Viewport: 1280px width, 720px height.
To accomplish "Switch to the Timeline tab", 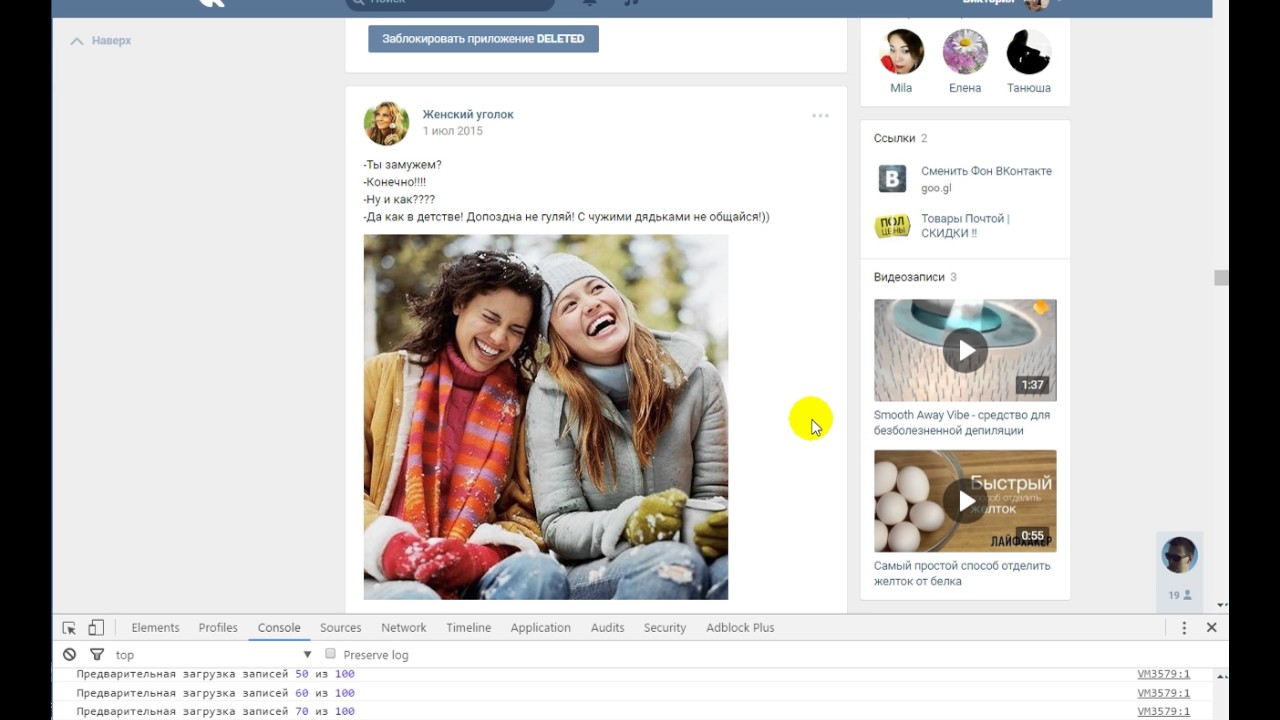I will (x=468, y=628).
